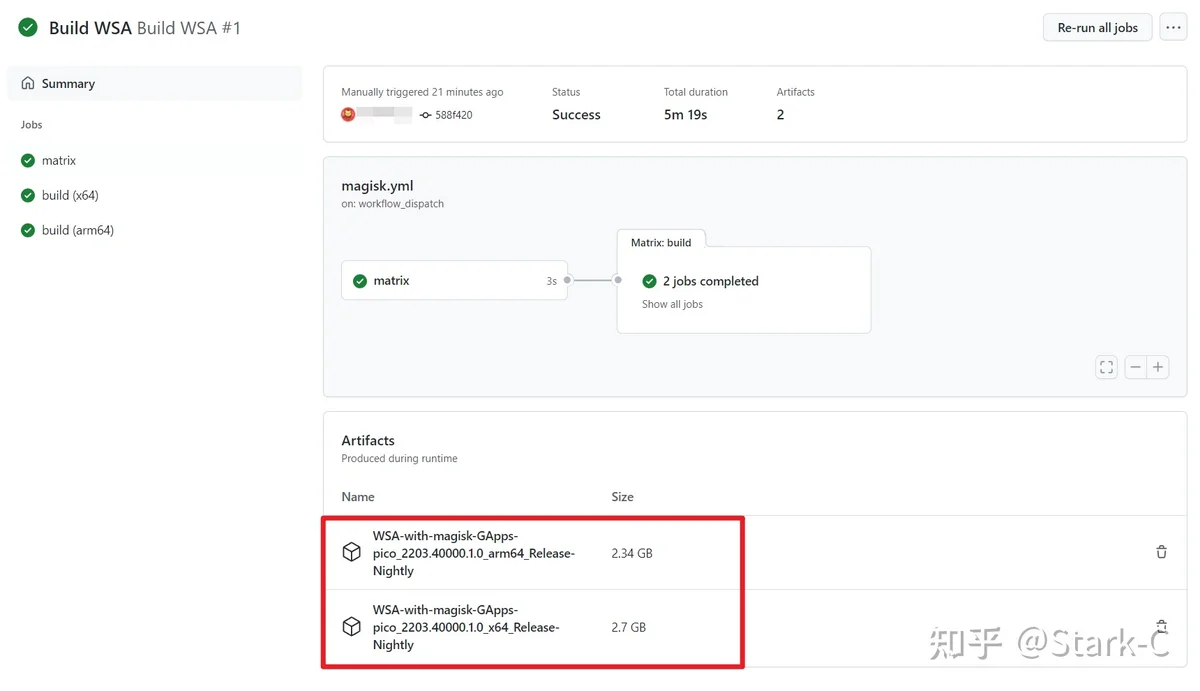1200x691 pixels.
Task: Click package icon of arm64 artifact
Action: pyautogui.click(x=351, y=553)
